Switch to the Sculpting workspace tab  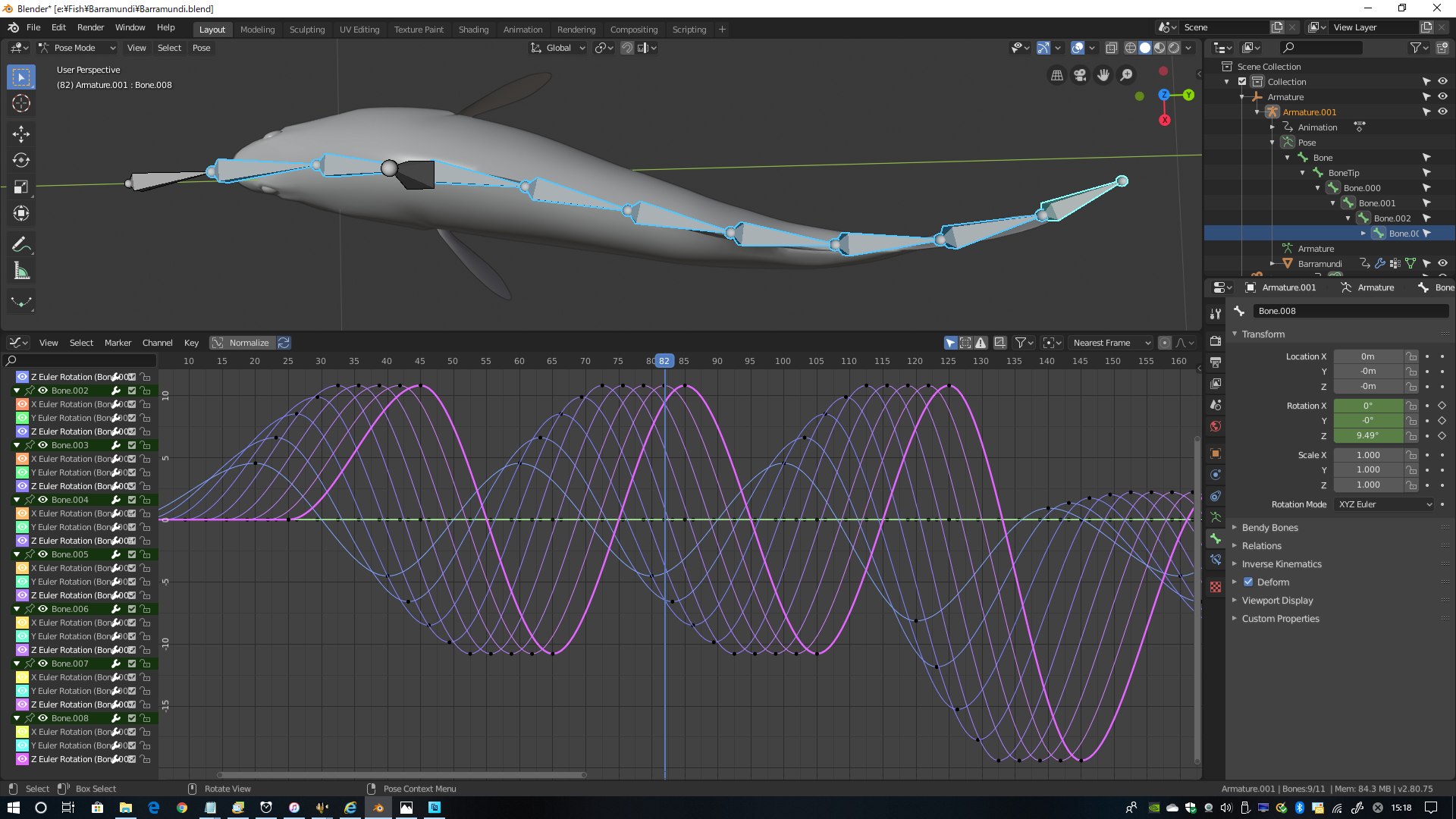tap(306, 30)
